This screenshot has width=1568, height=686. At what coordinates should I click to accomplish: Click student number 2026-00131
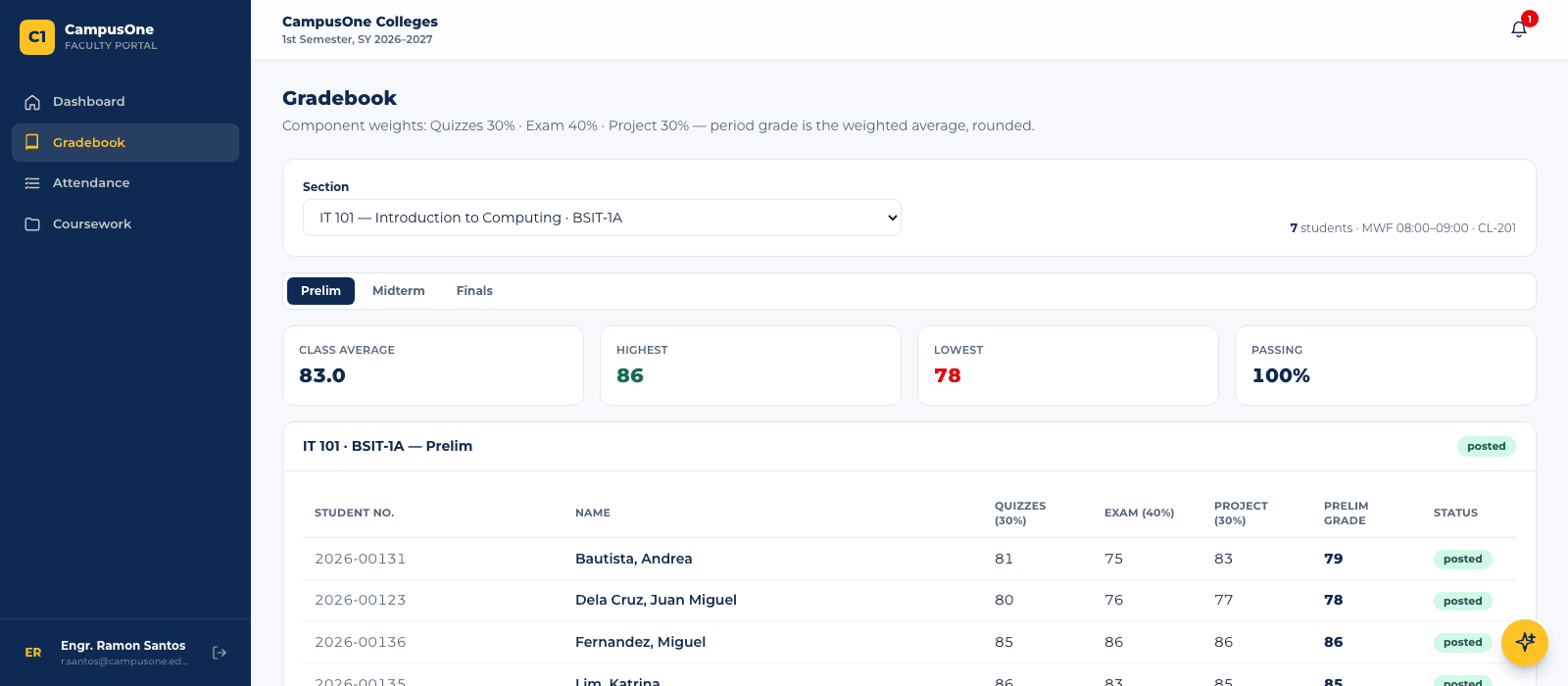[x=360, y=559]
